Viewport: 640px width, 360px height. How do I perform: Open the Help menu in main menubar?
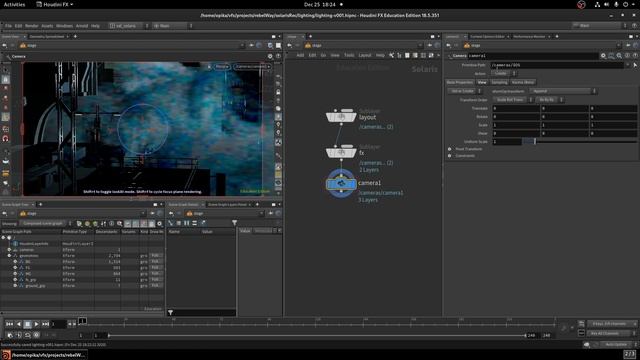pyautogui.click(x=95, y=26)
